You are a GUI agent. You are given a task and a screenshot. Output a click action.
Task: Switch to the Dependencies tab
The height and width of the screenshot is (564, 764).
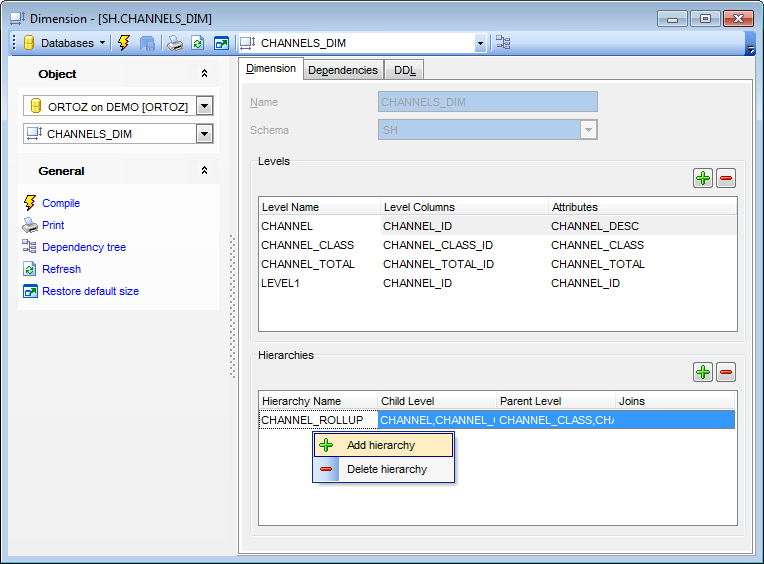[x=343, y=70]
